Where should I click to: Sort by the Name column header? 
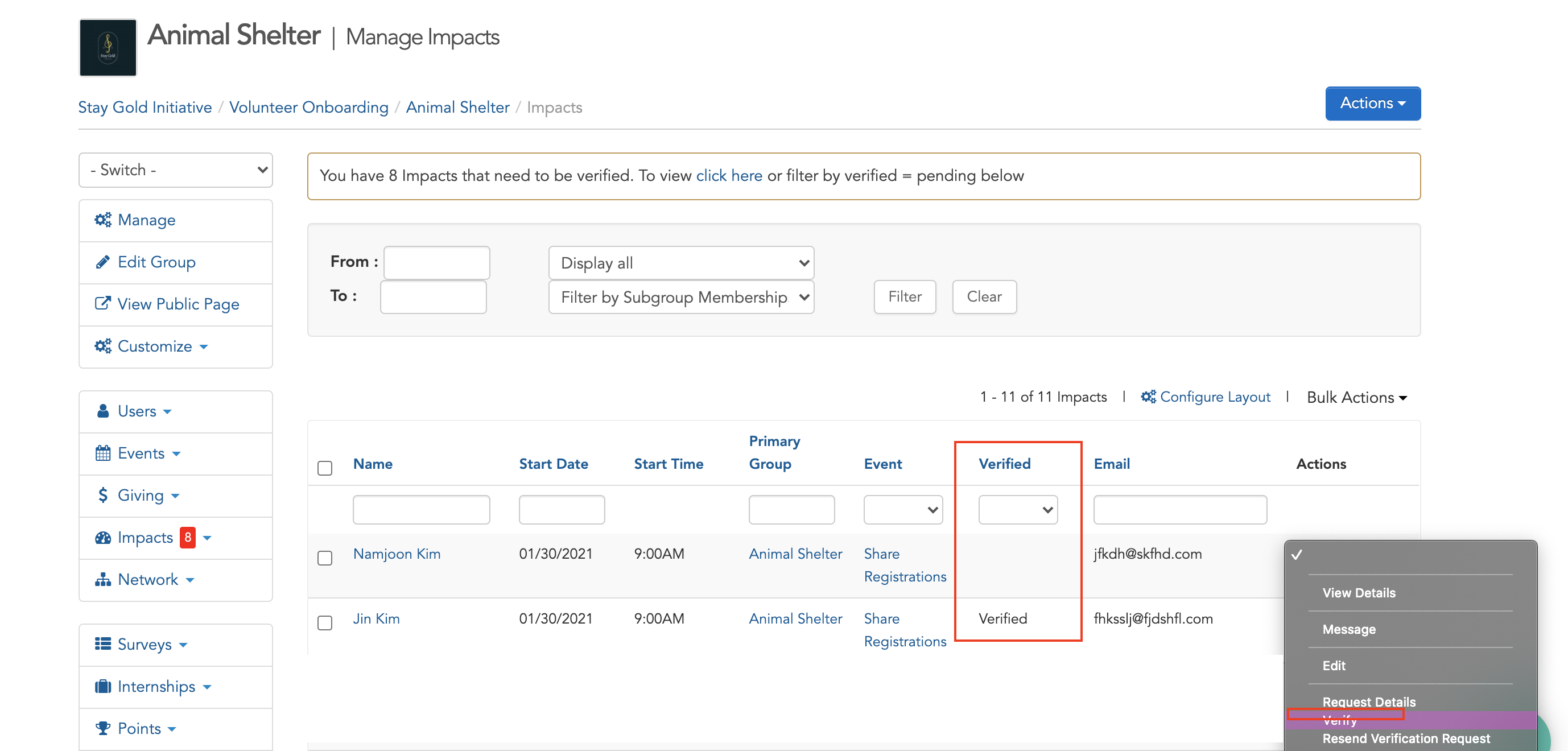click(373, 464)
